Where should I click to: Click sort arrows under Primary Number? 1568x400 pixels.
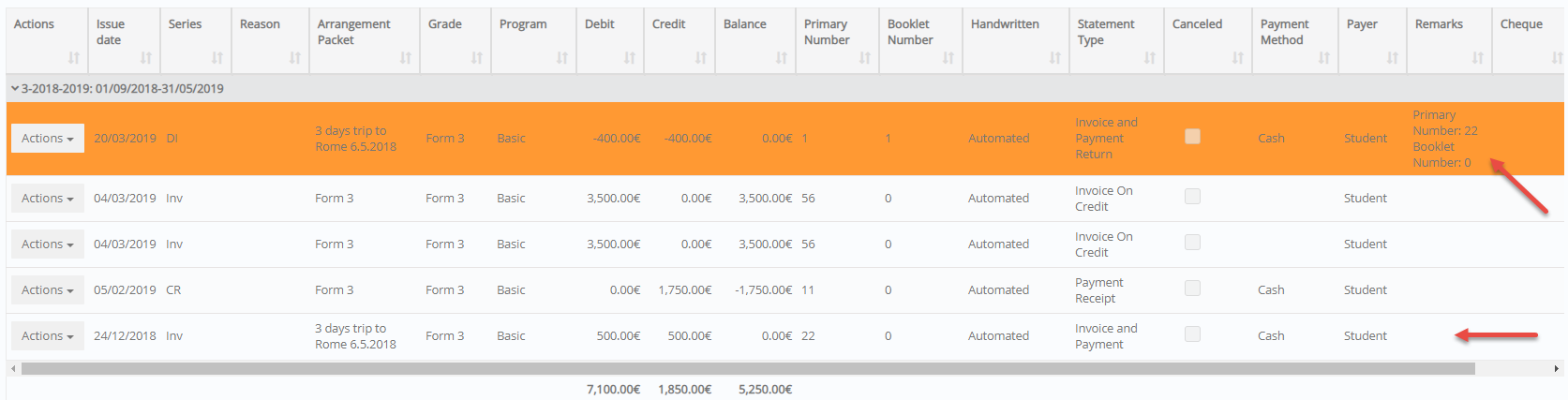(x=865, y=58)
